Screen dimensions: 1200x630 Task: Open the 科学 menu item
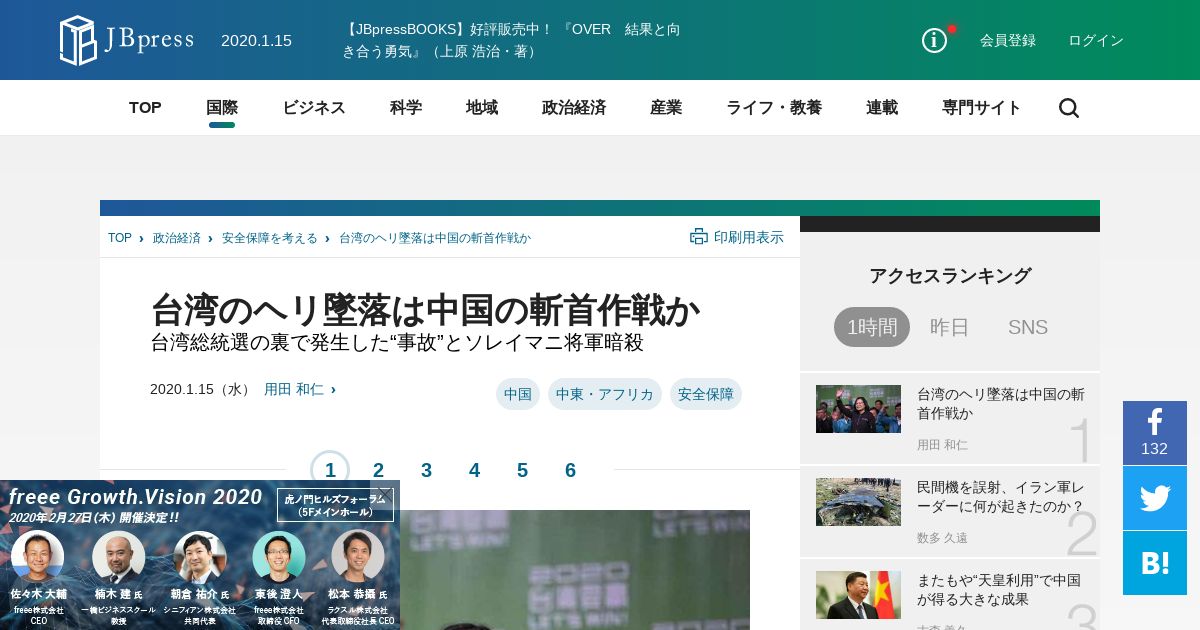[x=406, y=108]
